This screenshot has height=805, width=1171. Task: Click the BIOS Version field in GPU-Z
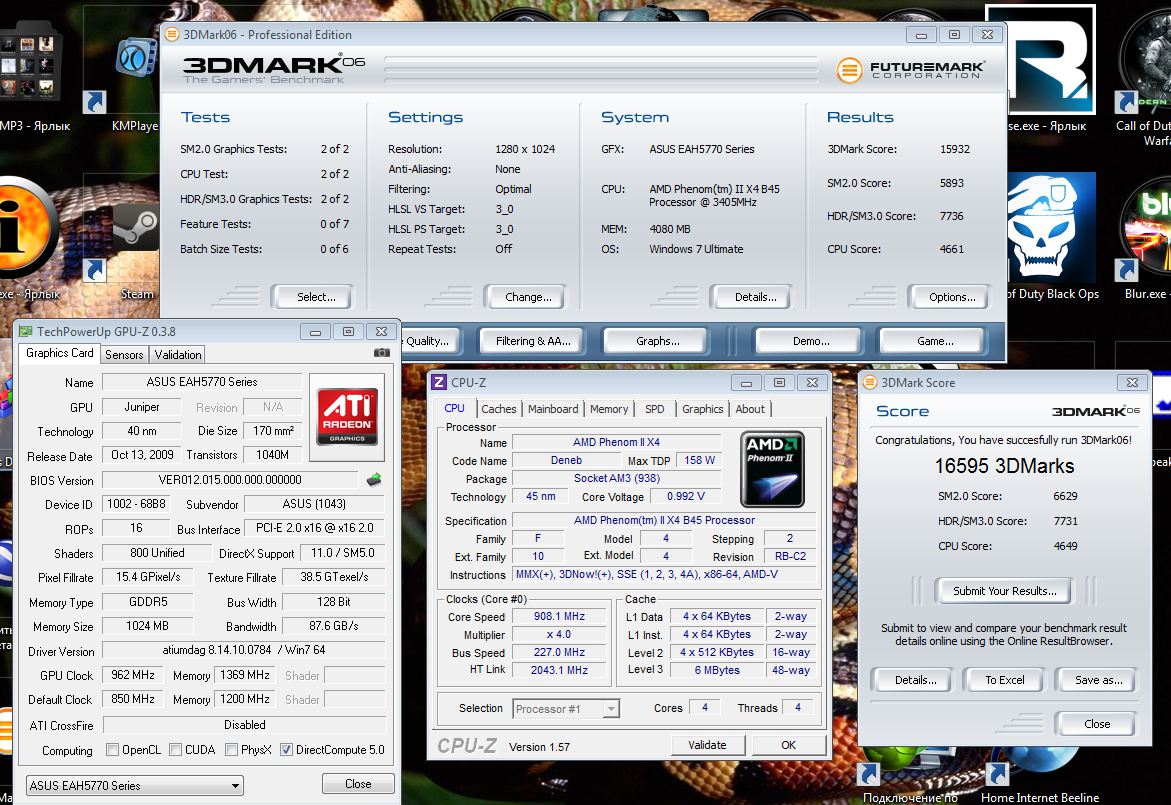click(x=230, y=480)
